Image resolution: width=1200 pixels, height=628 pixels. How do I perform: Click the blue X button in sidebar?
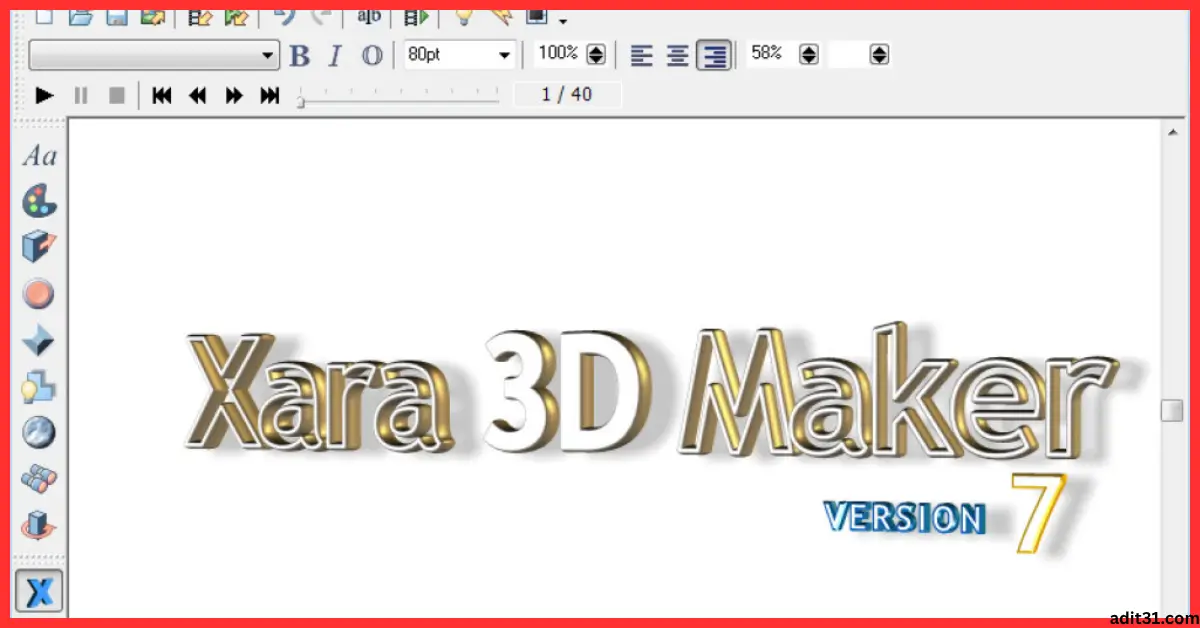pyautogui.click(x=40, y=592)
